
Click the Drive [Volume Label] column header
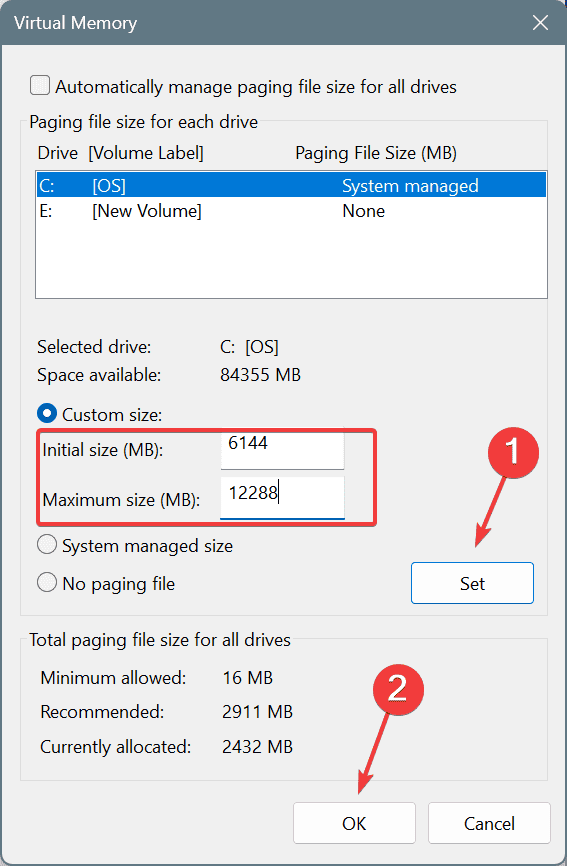120,153
